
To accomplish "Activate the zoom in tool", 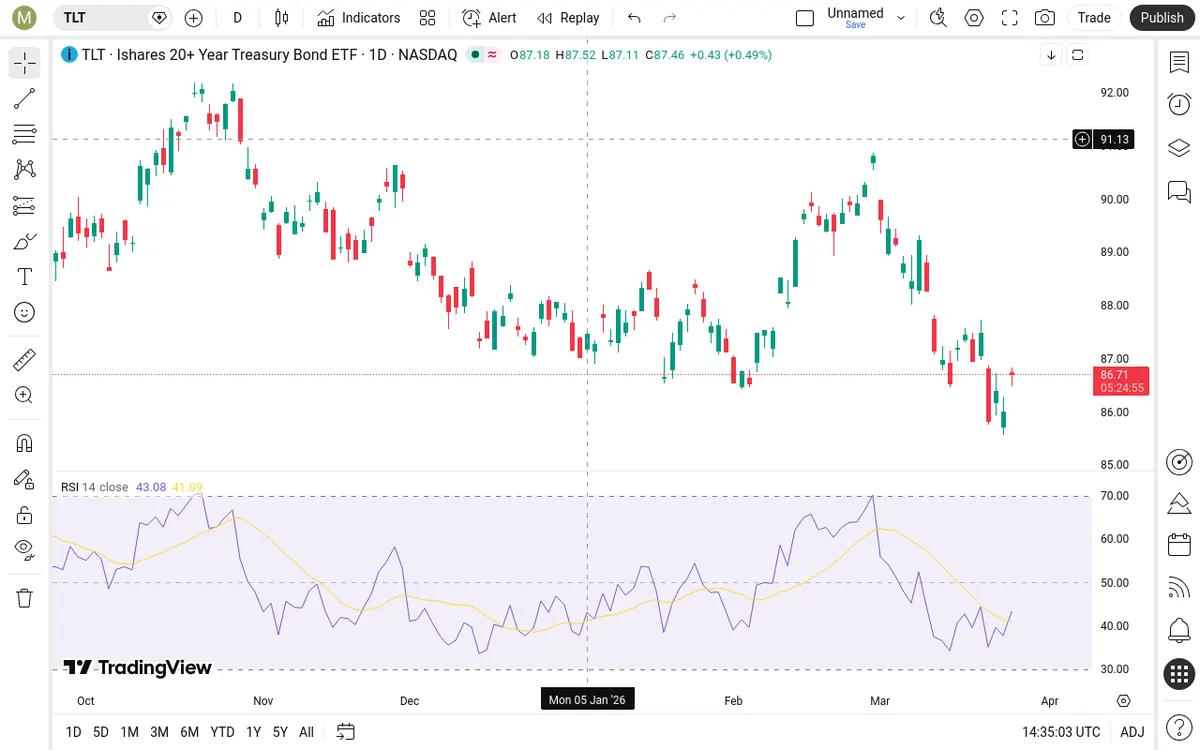I will pyautogui.click(x=25, y=395).
